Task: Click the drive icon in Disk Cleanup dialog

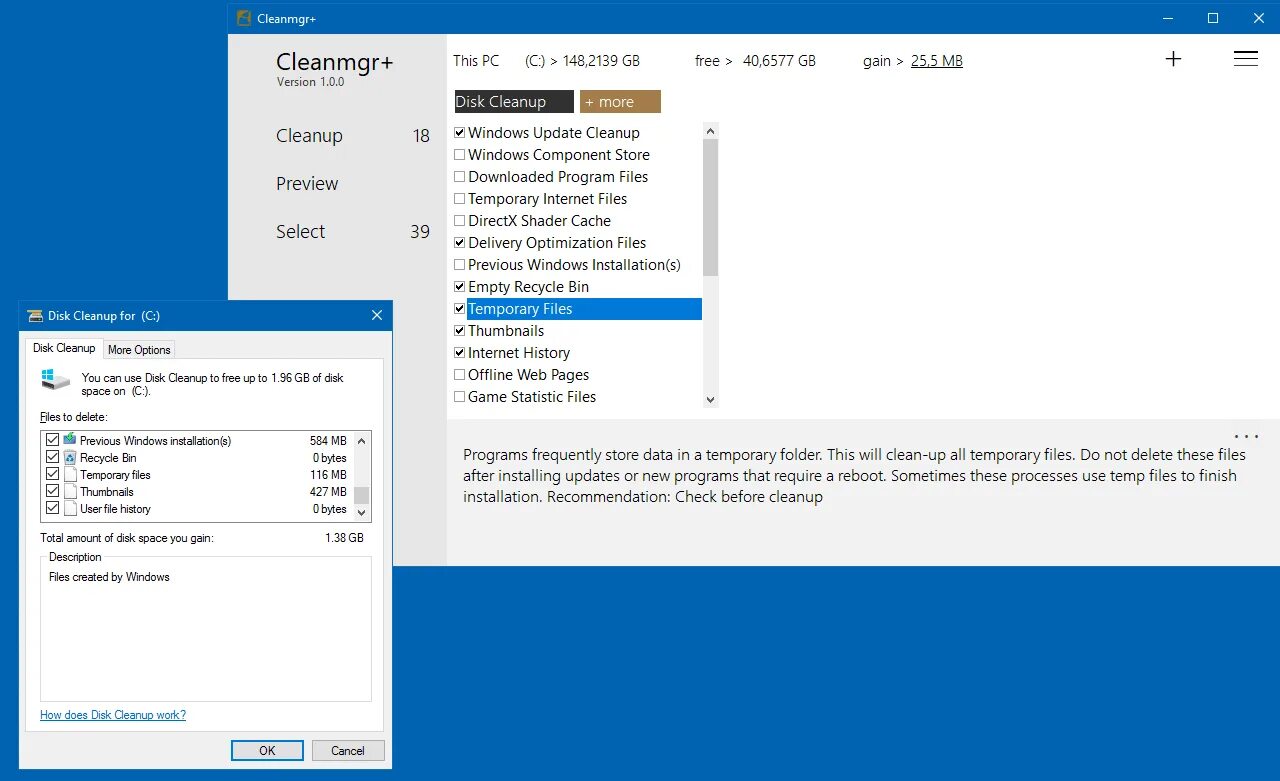Action: [x=56, y=380]
